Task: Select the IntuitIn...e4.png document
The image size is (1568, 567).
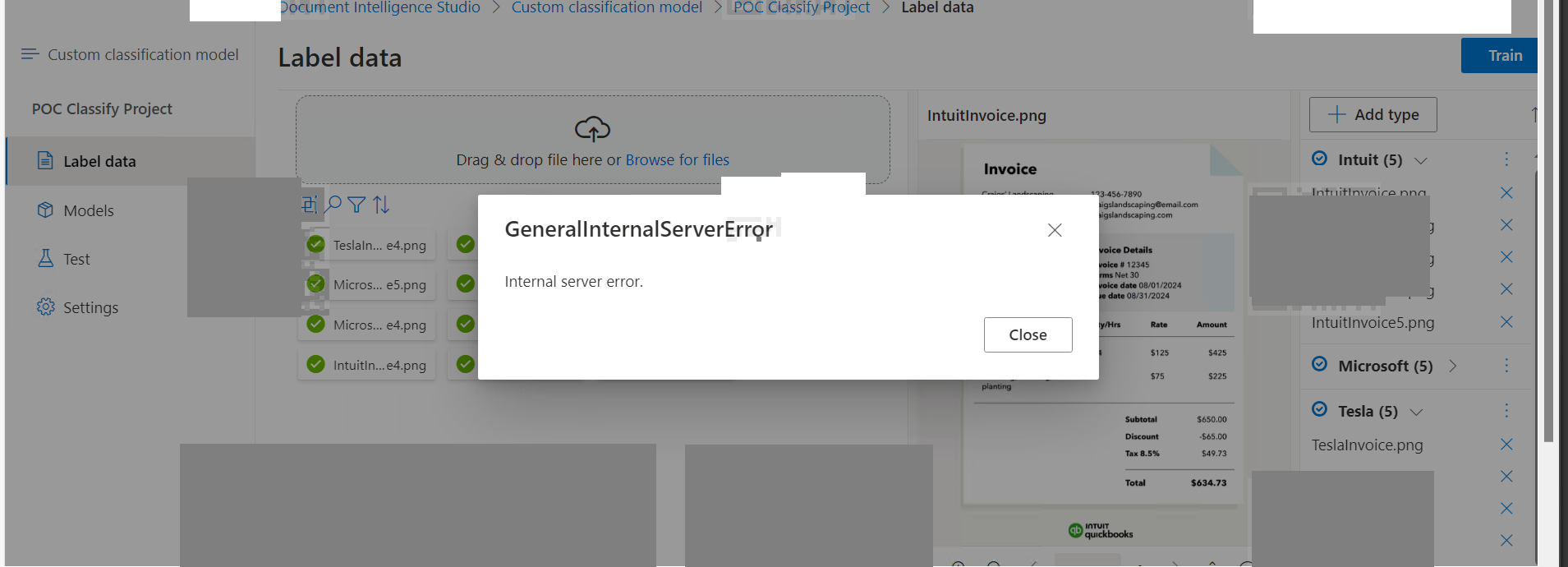Action: pyautogui.click(x=366, y=365)
